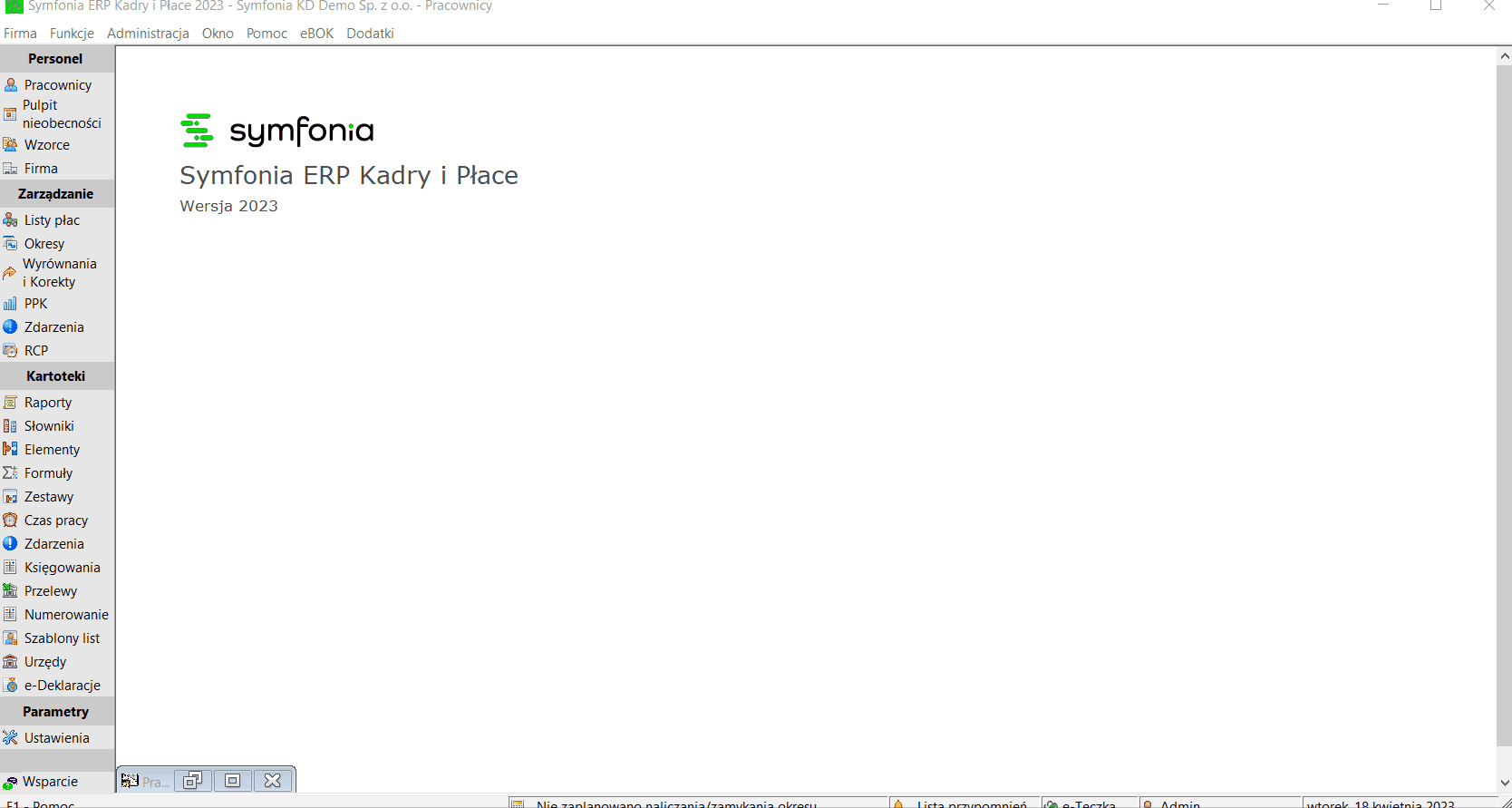Restore the minimized Pracownicy window
The height and width of the screenshot is (808, 1512).
193,781
